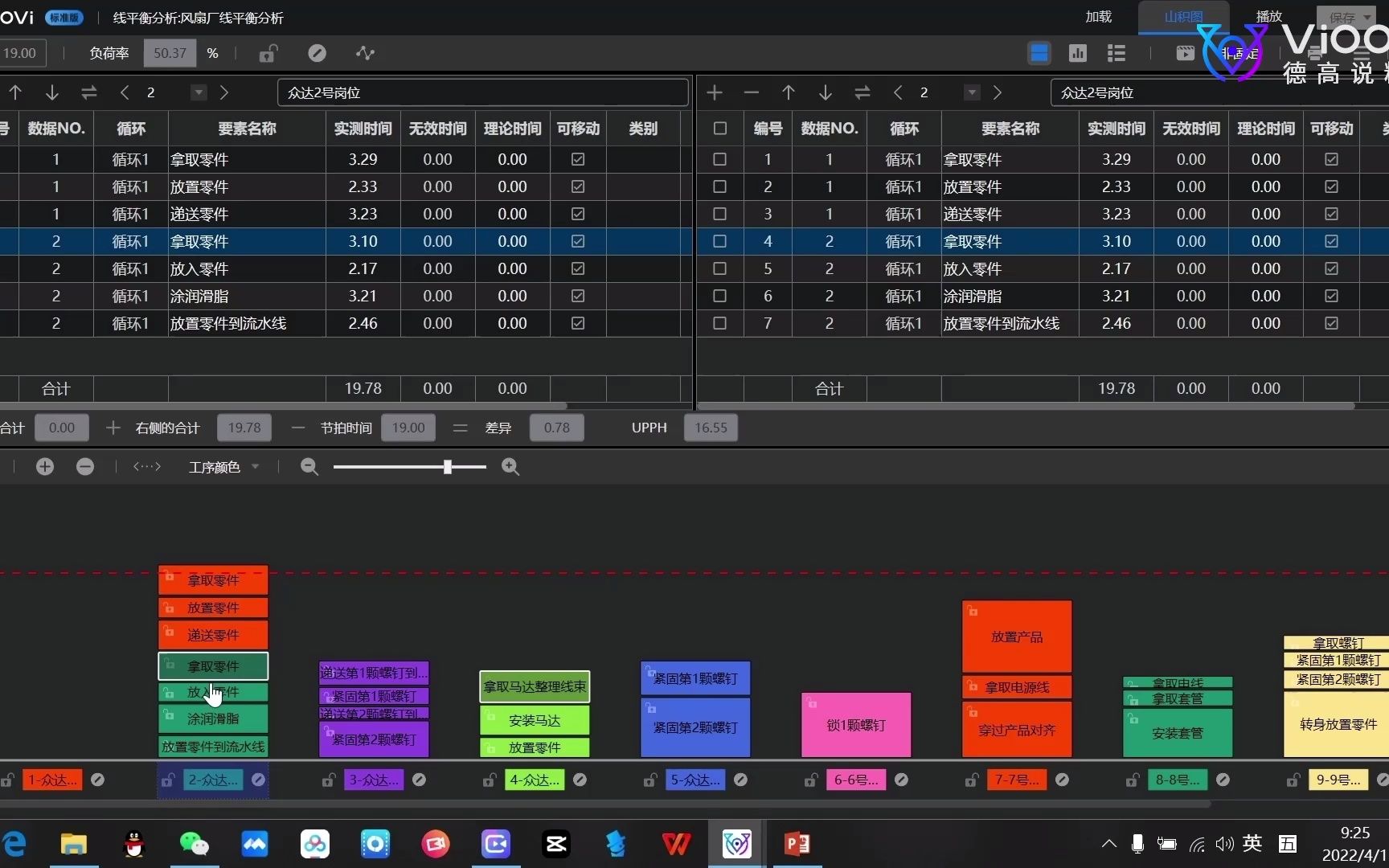Select the 锁1颗螺钉 block in chart

click(856, 725)
